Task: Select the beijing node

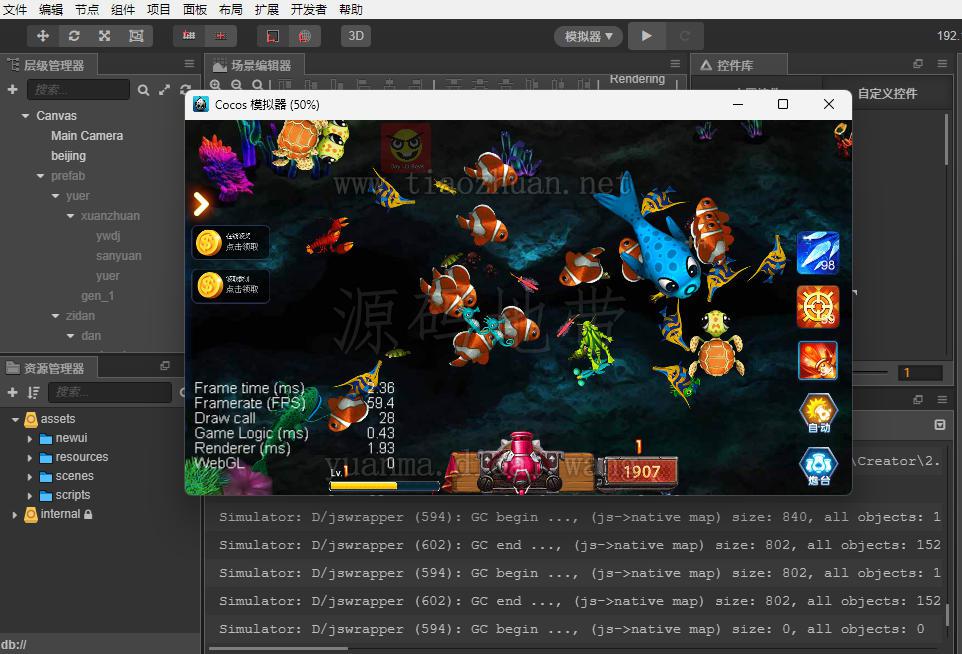Action: pyautogui.click(x=69, y=156)
